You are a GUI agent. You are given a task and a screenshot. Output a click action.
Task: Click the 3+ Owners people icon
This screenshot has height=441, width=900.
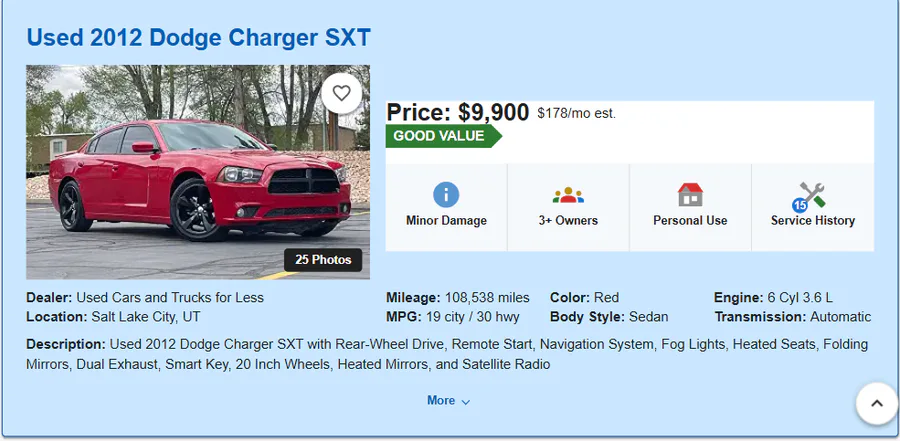pos(568,195)
